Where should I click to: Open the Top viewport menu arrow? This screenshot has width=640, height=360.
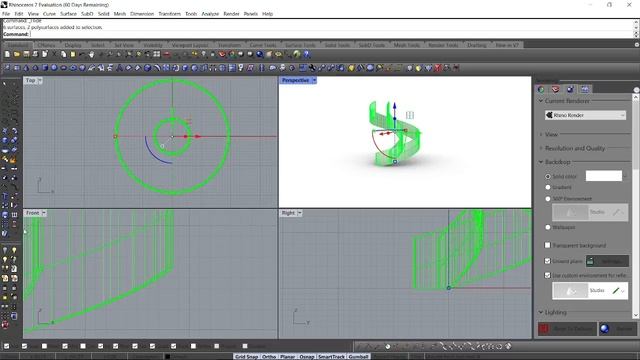(40, 80)
